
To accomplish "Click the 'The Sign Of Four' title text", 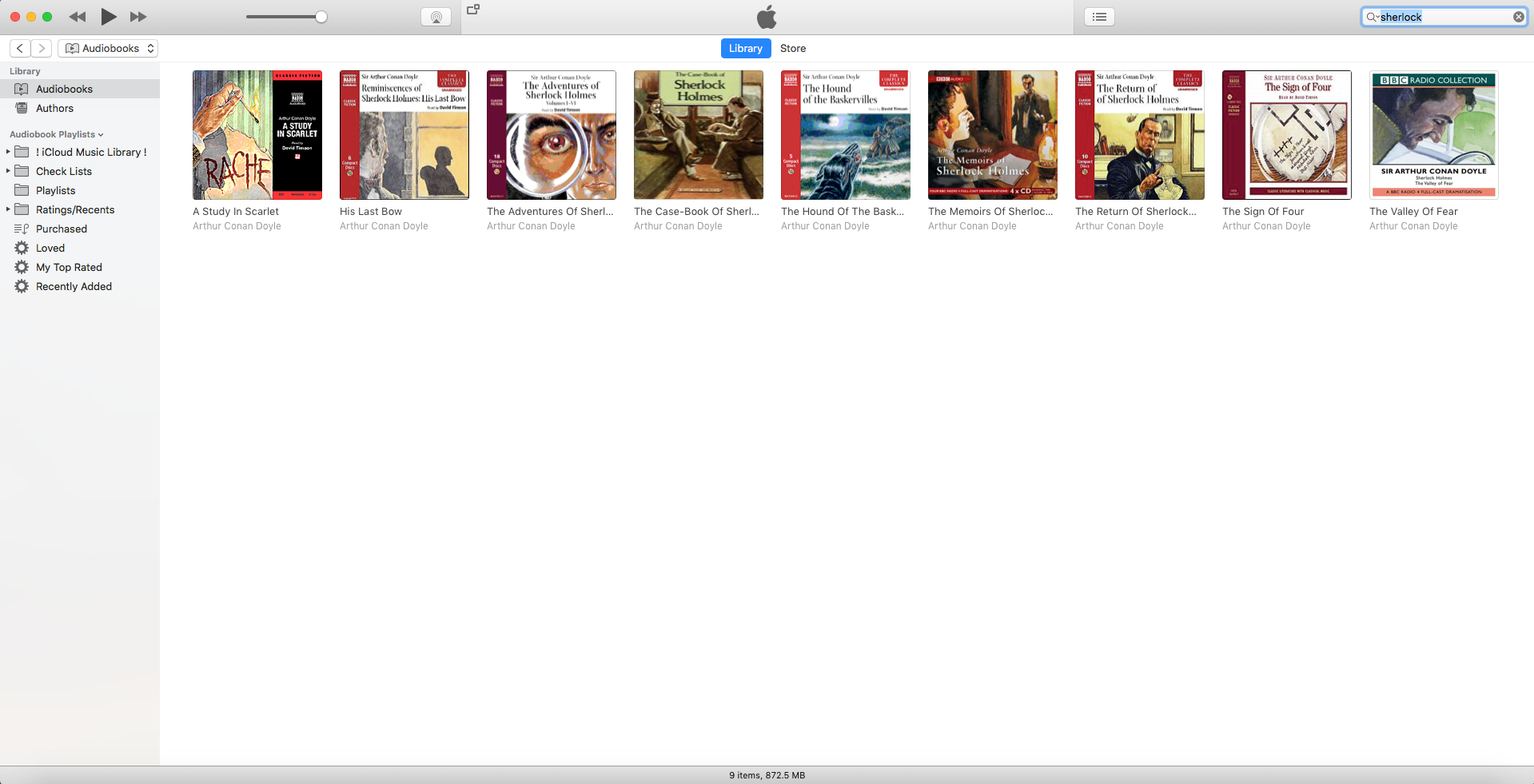I will (x=1263, y=212).
